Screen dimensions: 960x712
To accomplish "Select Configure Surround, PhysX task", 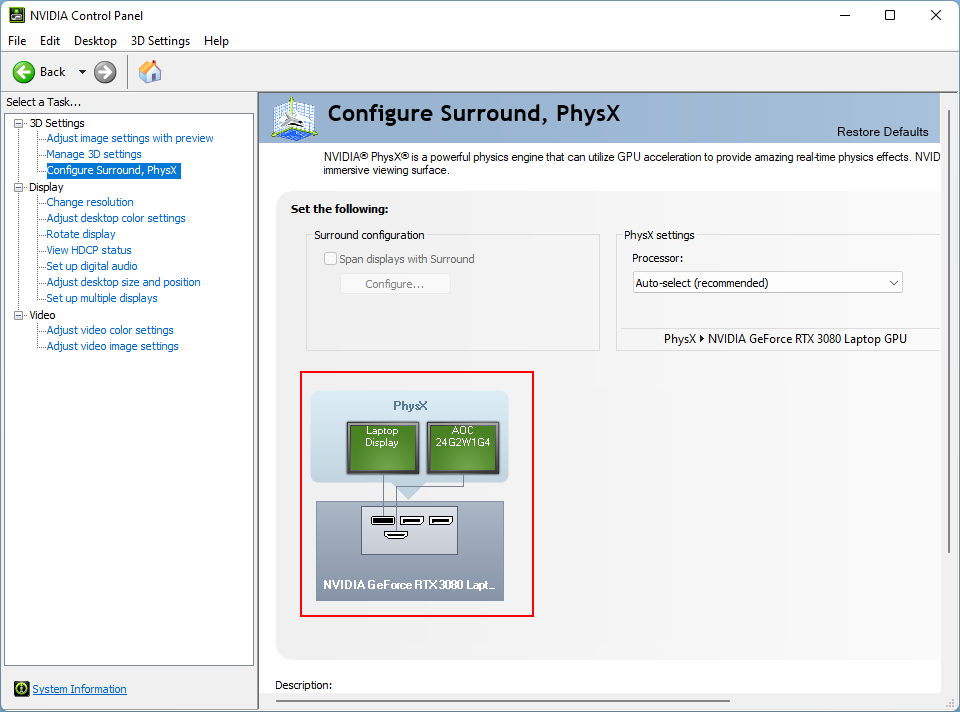I will (x=113, y=170).
